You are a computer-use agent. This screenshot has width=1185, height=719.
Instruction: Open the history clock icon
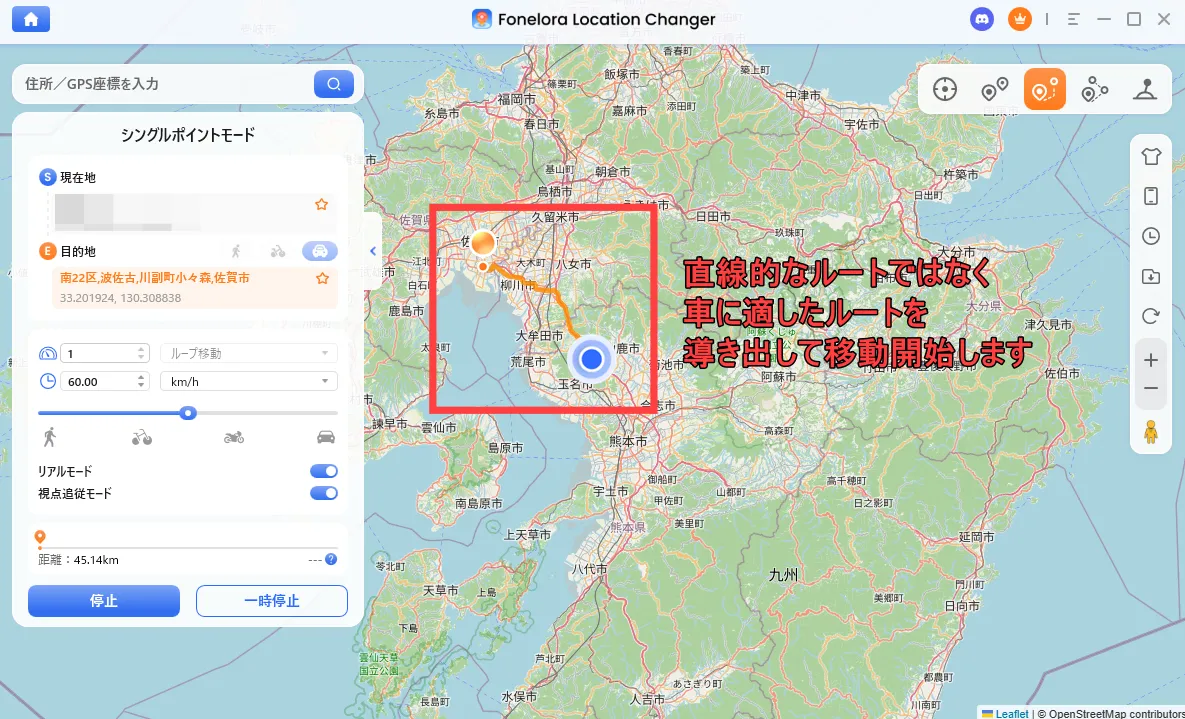(1150, 237)
